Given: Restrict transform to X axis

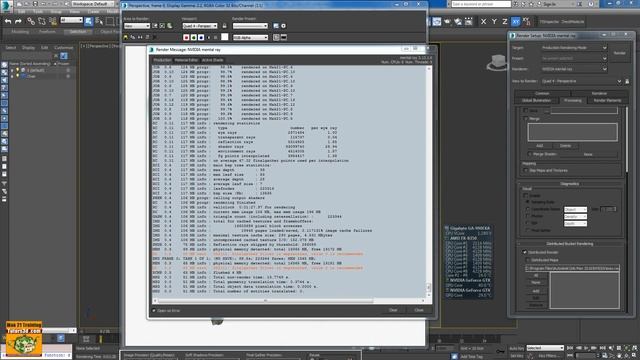Looking at the screenshot, I should (x=483, y=22).
